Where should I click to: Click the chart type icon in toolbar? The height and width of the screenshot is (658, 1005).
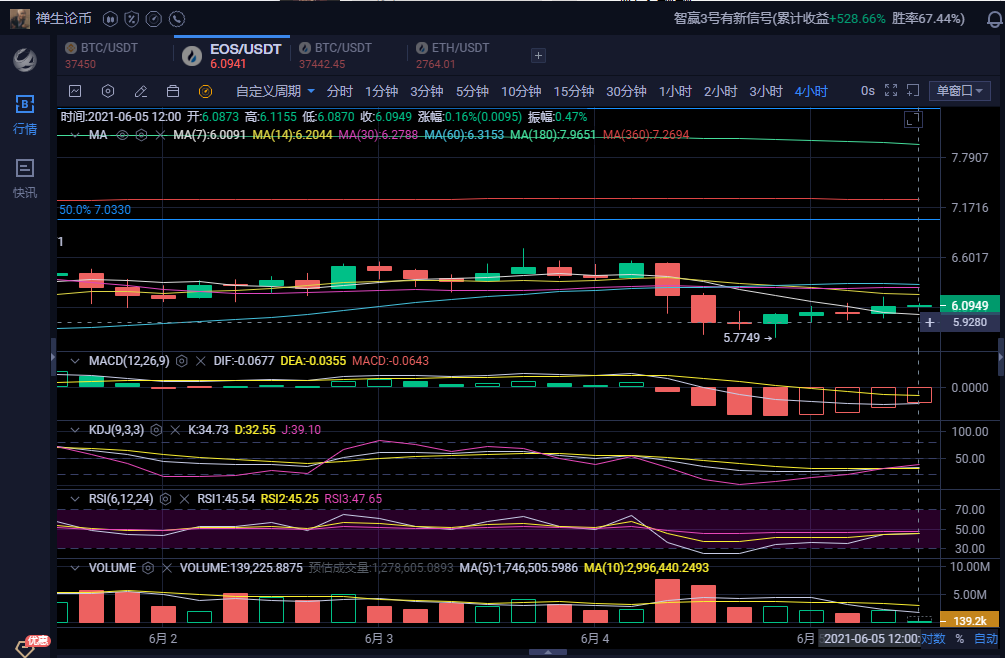pyautogui.click(x=75, y=91)
